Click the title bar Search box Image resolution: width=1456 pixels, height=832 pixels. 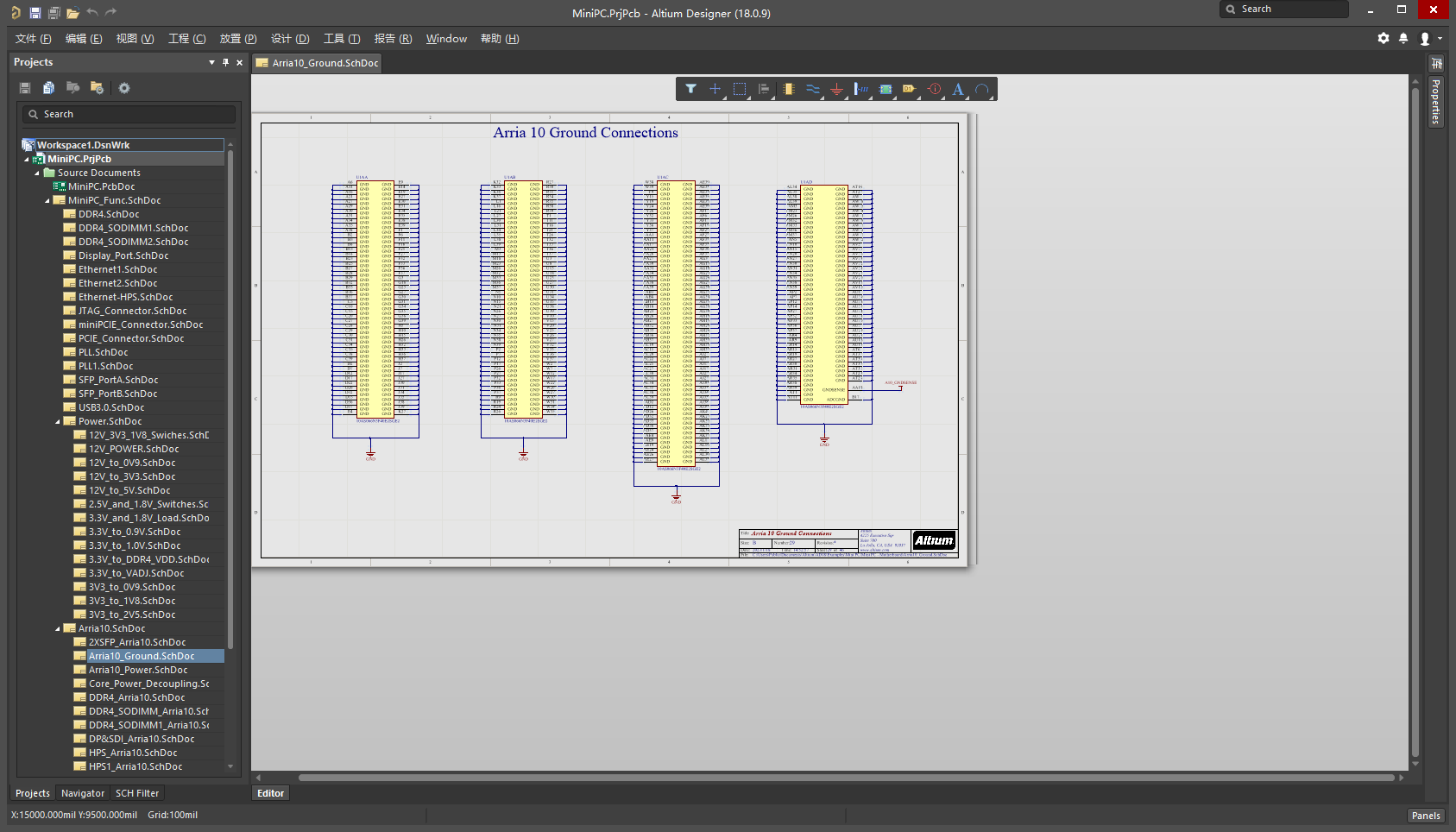pos(1283,9)
